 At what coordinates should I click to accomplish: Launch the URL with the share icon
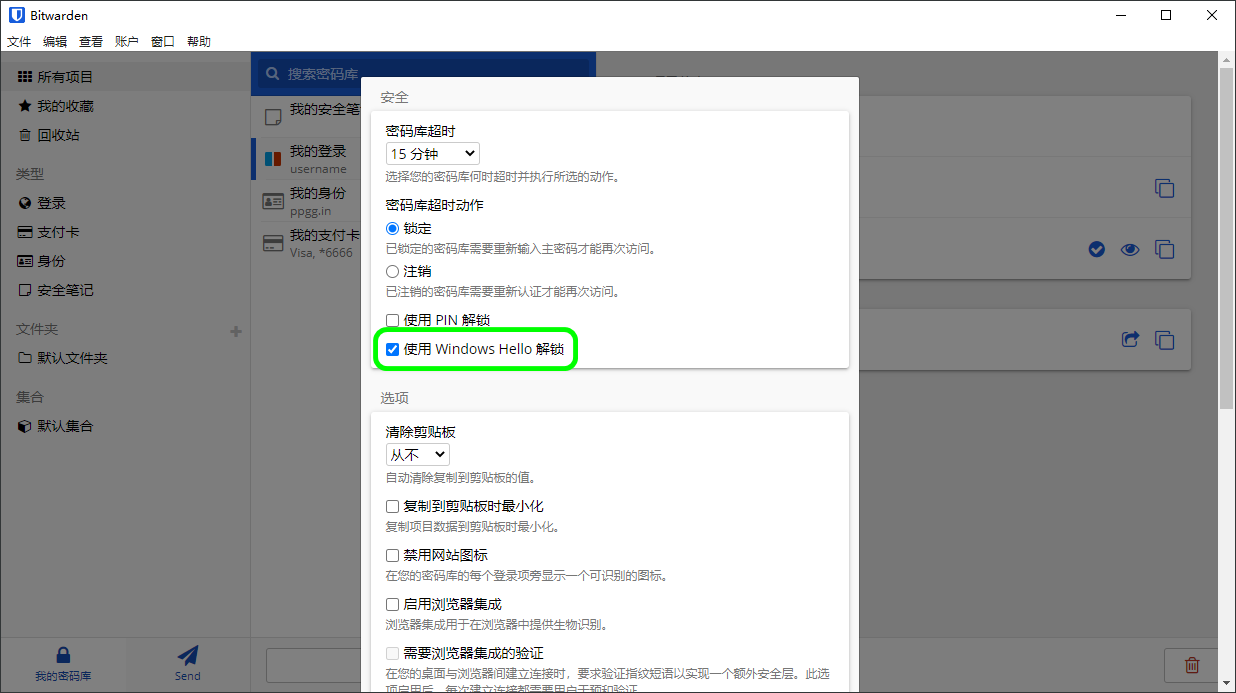[1130, 340]
